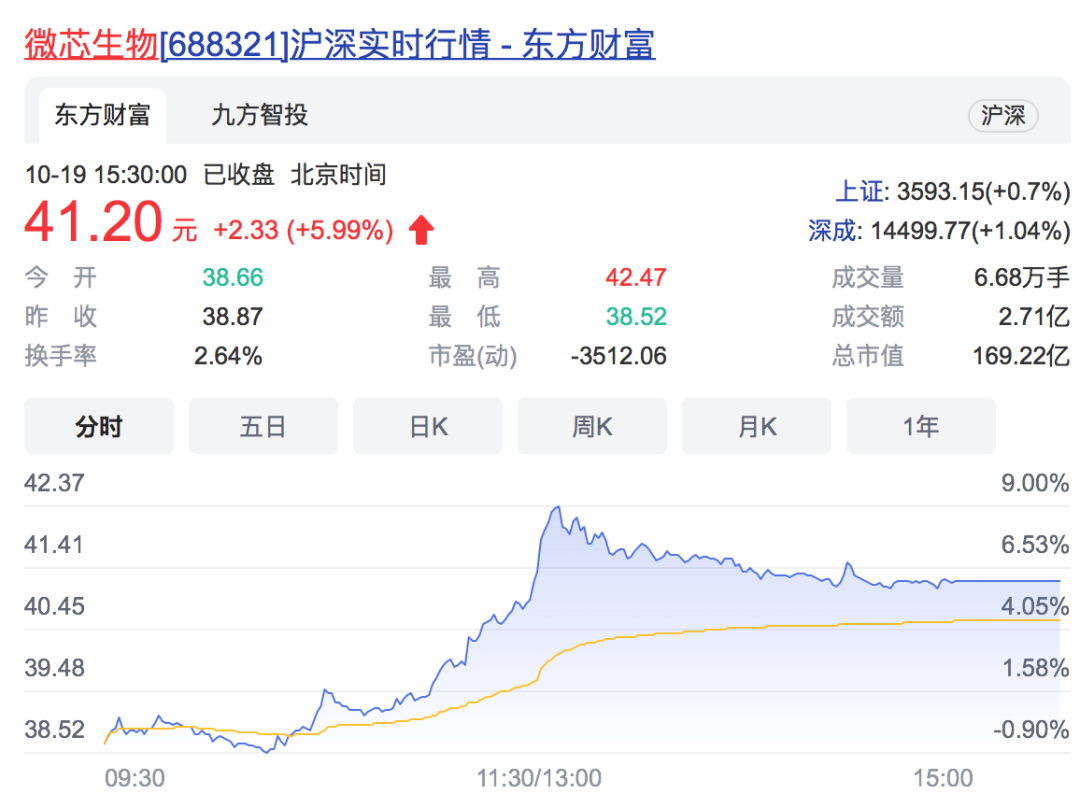The width and height of the screenshot is (1080, 794).
Task: Click the current price 41.20
Action: (93, 222)
